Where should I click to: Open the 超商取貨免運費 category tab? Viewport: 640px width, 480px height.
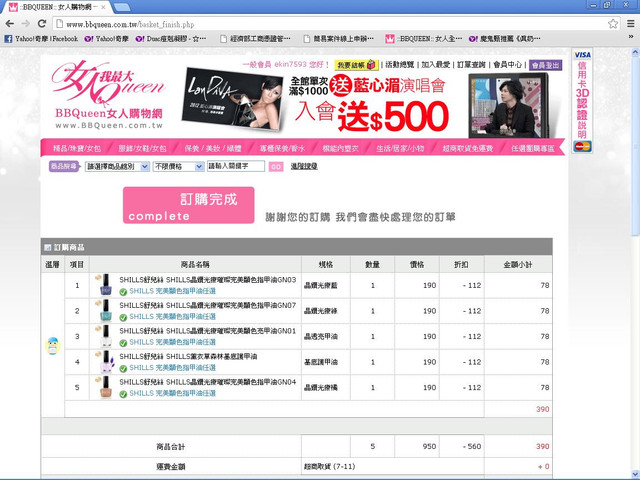click(468, 148)
